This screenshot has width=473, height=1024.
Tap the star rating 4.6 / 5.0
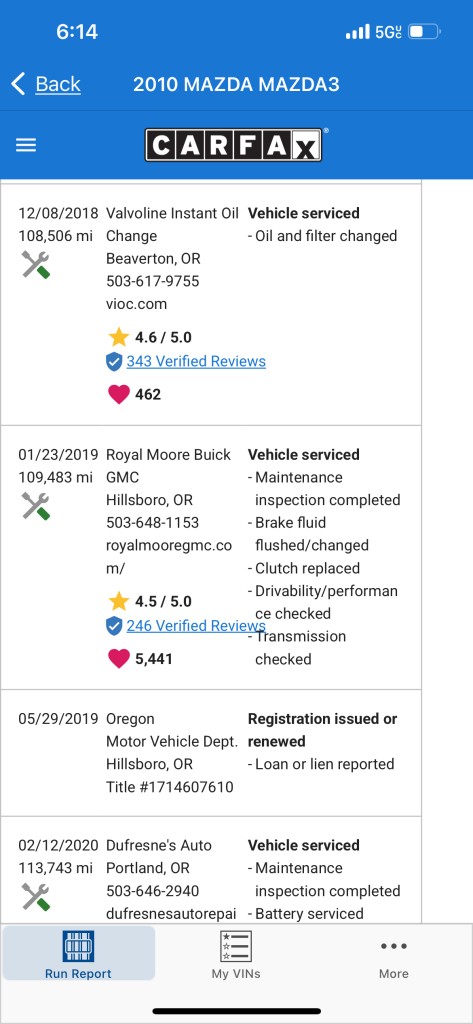click(x=150, y=338)
